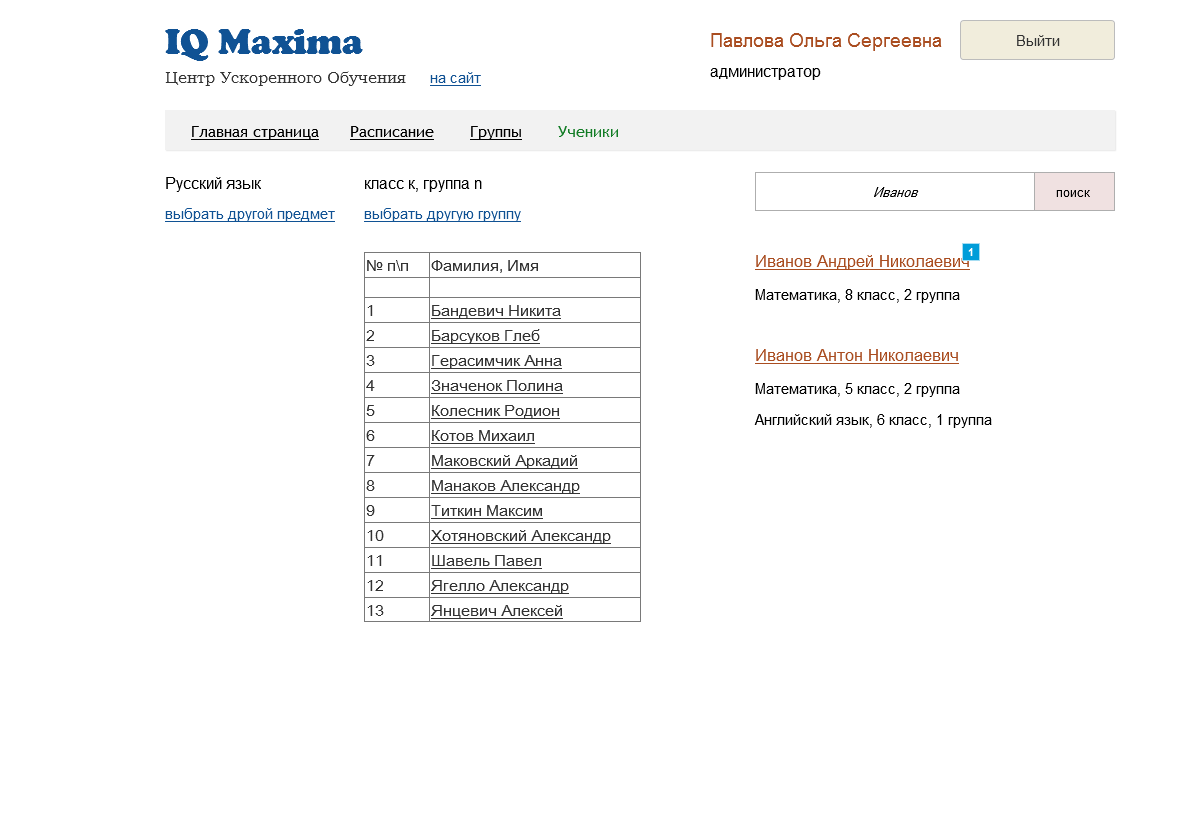Open student Котов Михаил
This screenshot has width=1190, height=820.
[x=483, y=436]
